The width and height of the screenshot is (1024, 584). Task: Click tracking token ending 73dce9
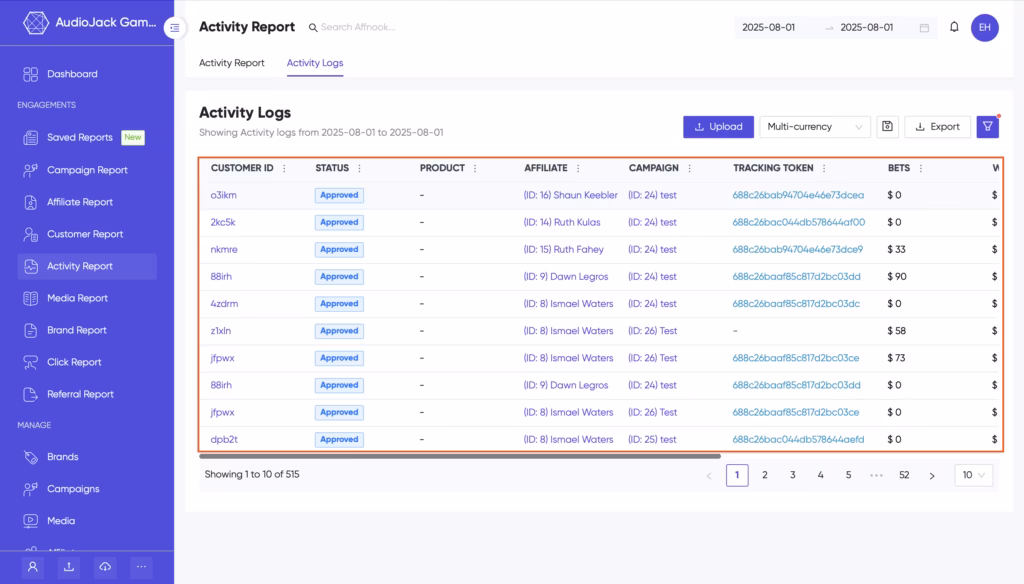pyautogui.click(x=797, y=250)
